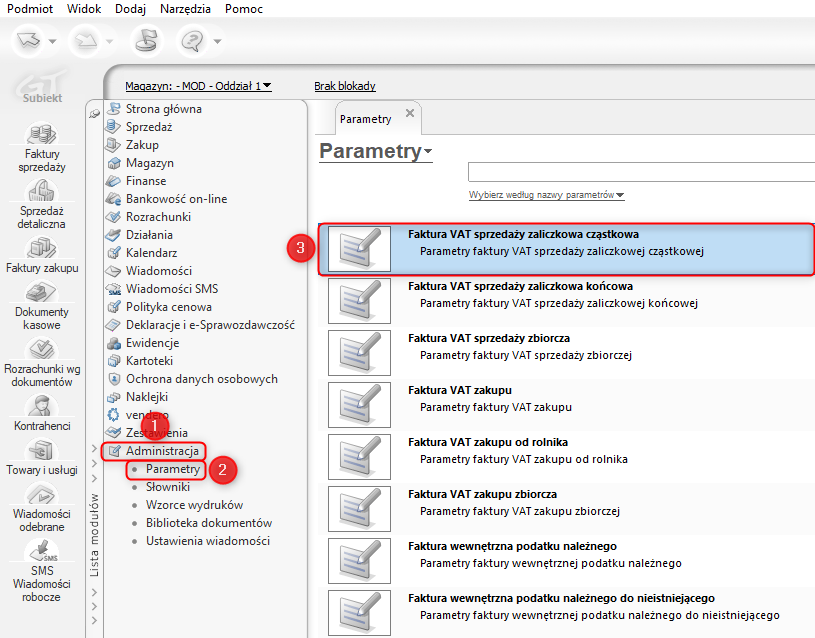Click icon of Faktura VAT sprzedaży zbiorcza
This screenshot has height=638, width=815.
359,353
